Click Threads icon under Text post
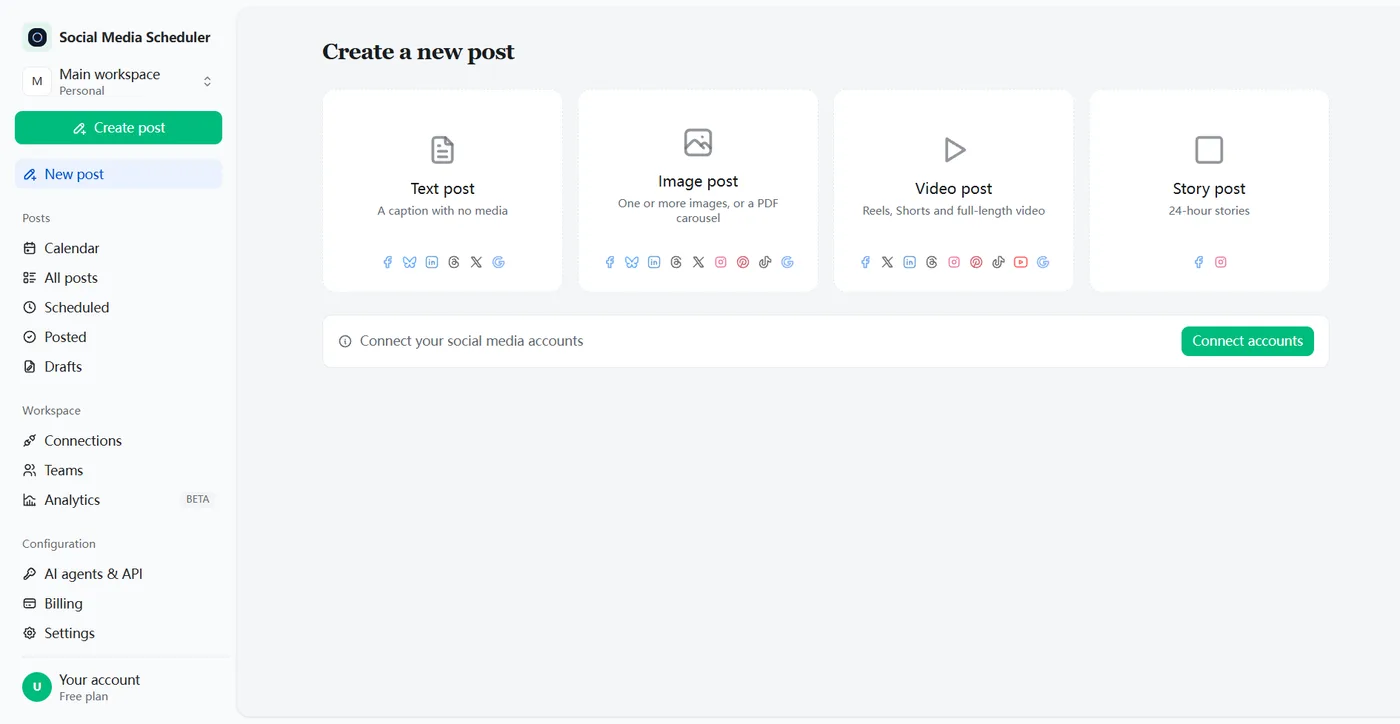This screenshot has height=724, width=1400. [454, 262]
